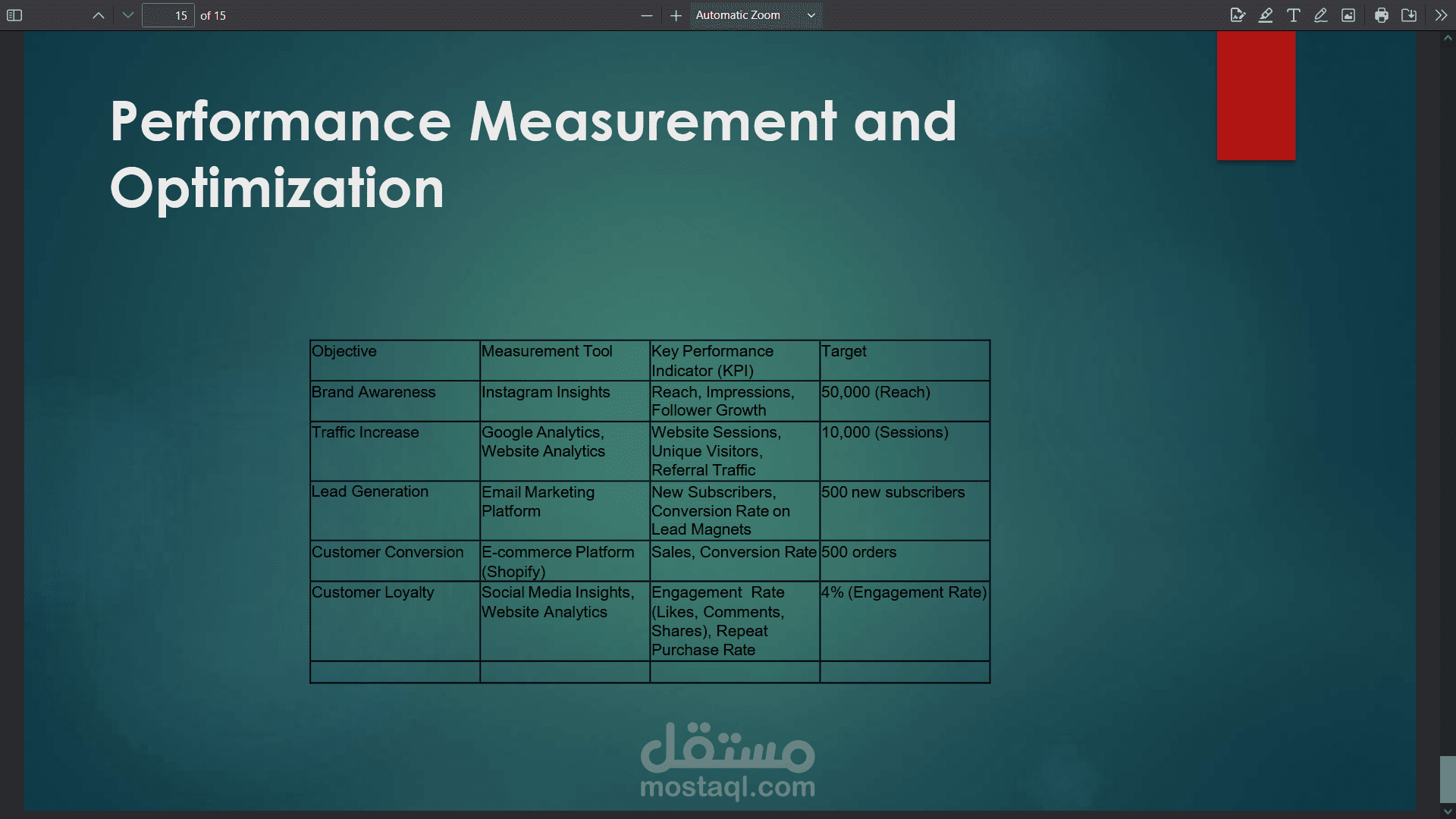Click the page number input field

[168, 15]
